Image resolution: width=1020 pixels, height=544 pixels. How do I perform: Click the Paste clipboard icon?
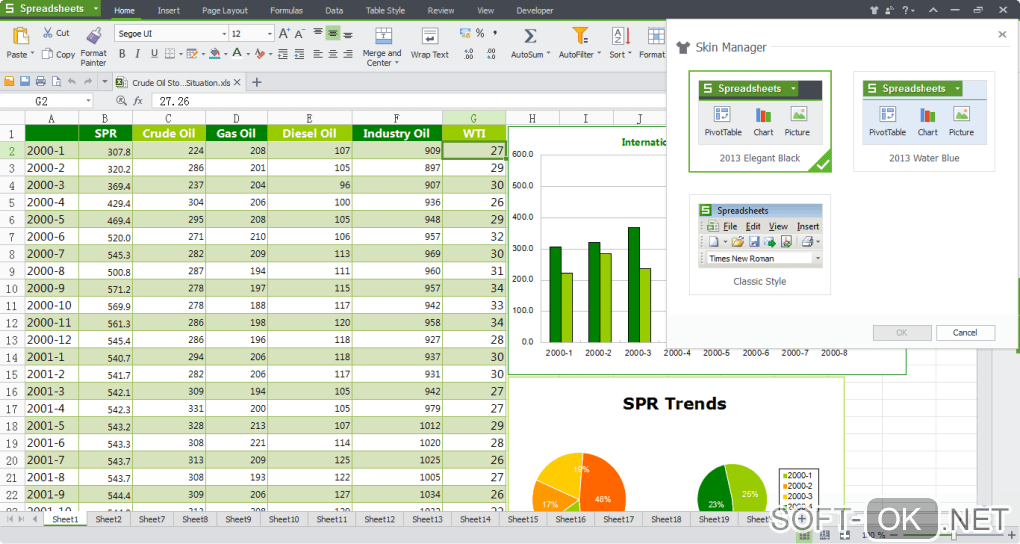pyautogui.click(x=21, y=36)
